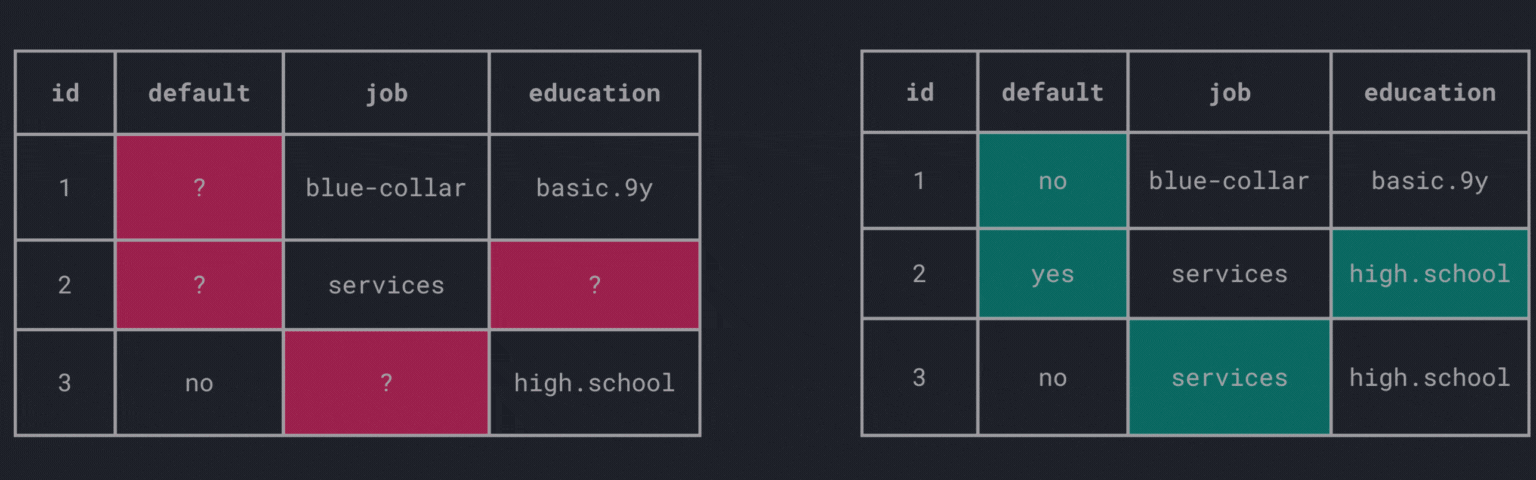Select the red missing default cell in row 2

click(199, 285)
